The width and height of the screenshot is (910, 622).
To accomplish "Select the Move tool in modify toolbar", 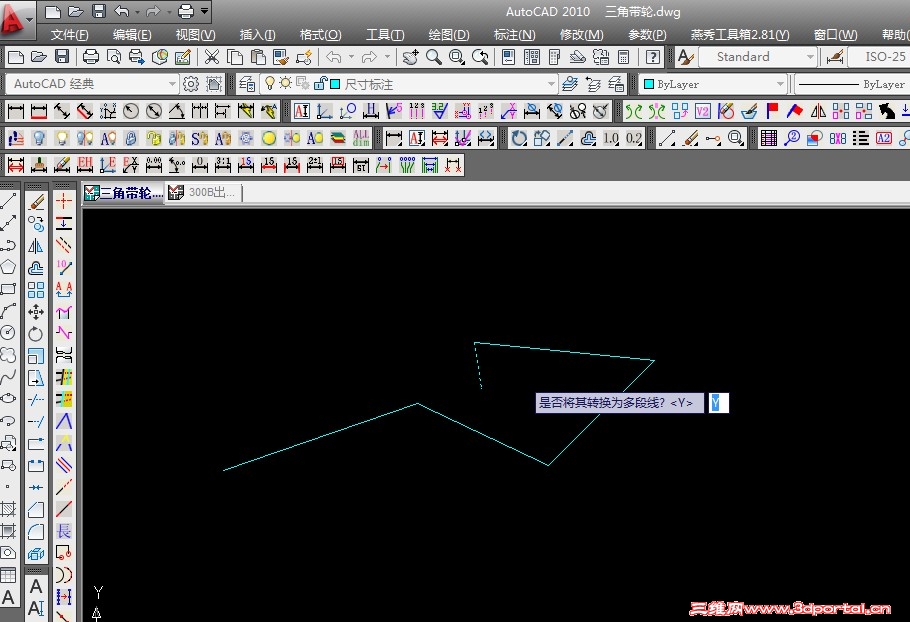I will (x=36, y=312).
